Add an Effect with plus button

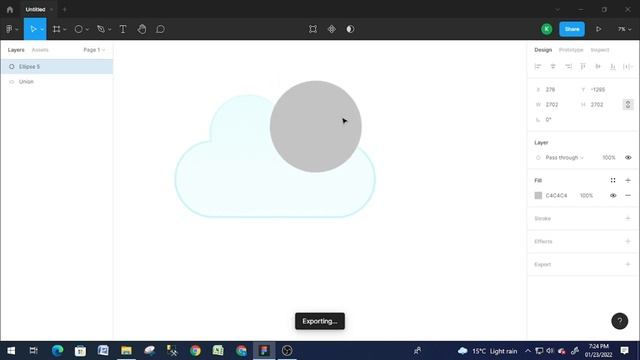tap(628, 241)
